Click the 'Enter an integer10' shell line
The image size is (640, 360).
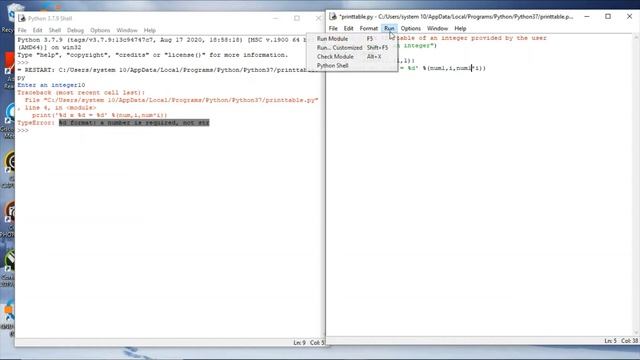point(51,85)
